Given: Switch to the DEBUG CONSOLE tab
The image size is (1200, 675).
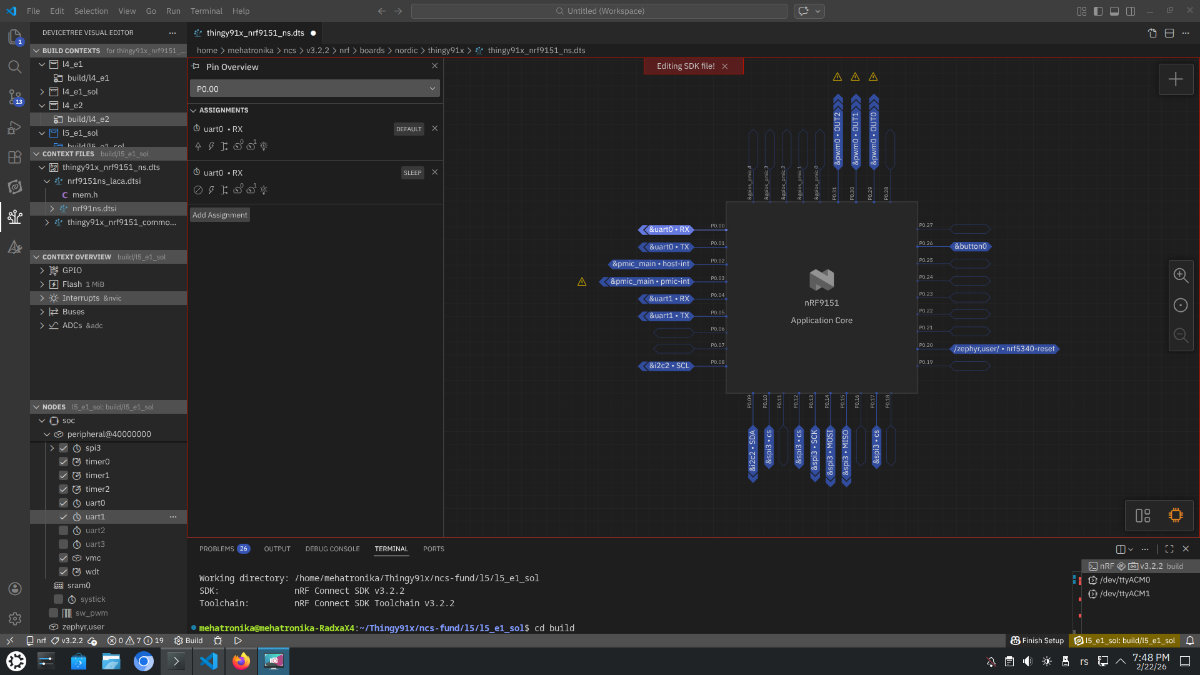Looking at the screenshot, I should point(332,549).
